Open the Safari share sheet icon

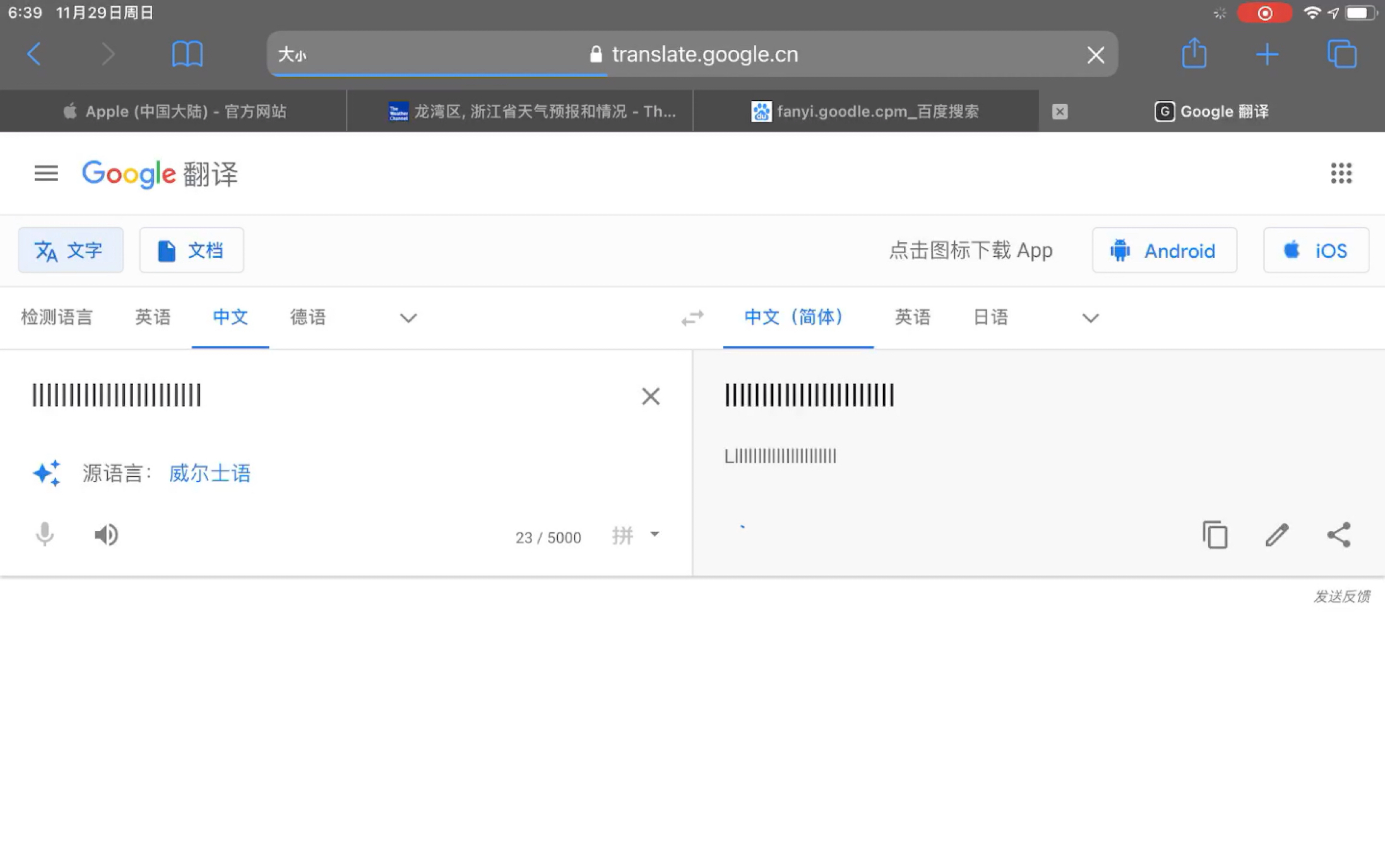tap(1194, 53)
